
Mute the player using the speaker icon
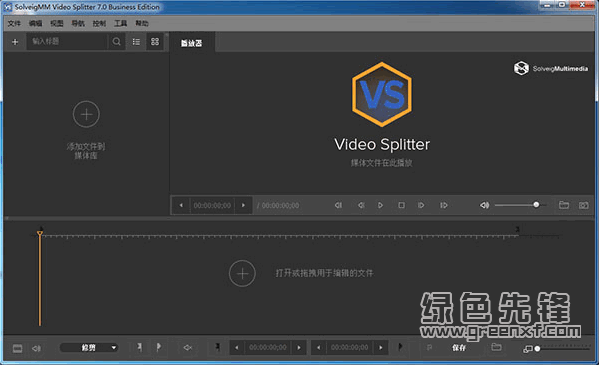pyautogui.click(x=484, y=205)
